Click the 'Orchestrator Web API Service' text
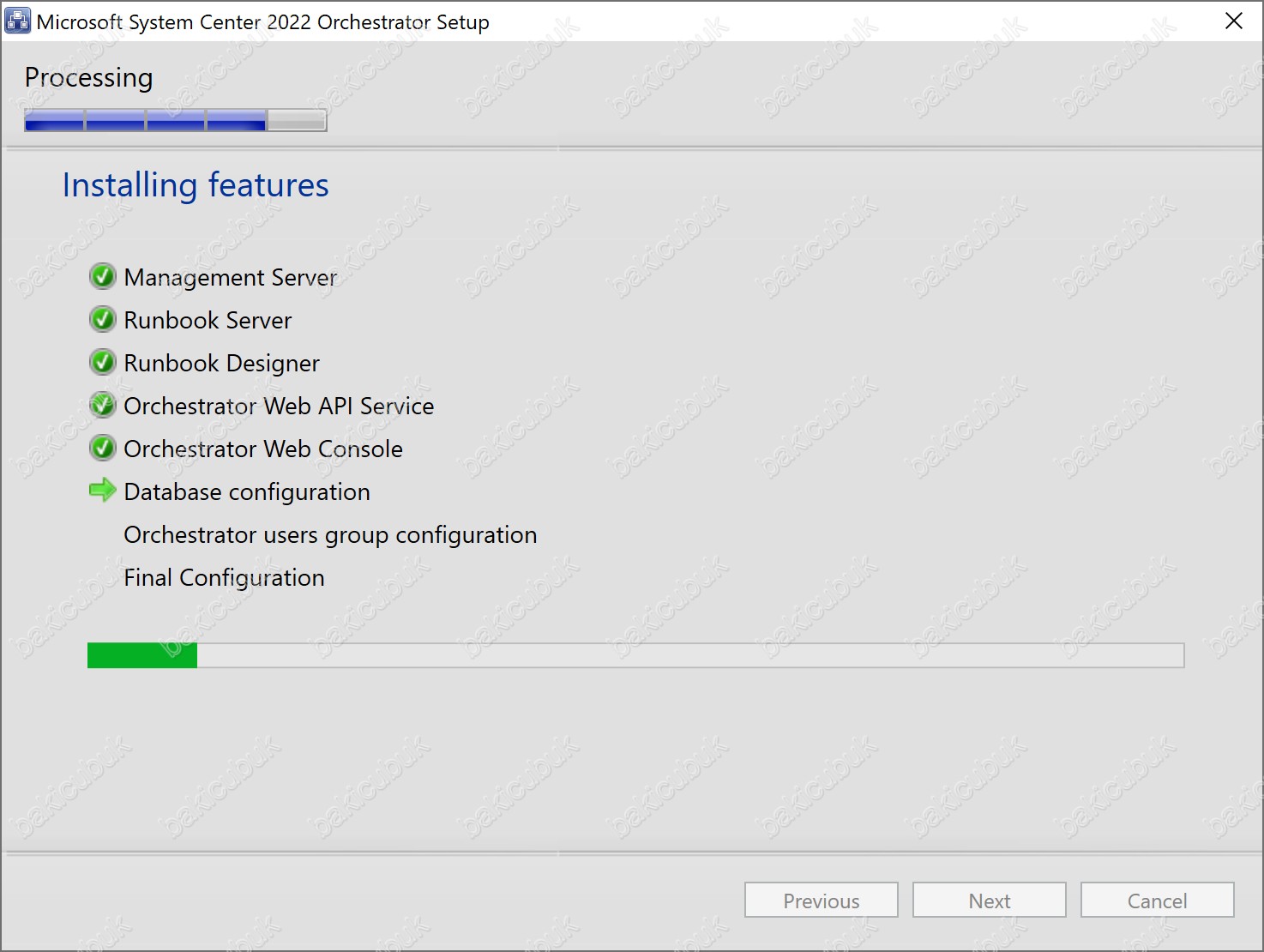Image resolution: width=1264 pixels, height=952 pixels. coord(280,406)
